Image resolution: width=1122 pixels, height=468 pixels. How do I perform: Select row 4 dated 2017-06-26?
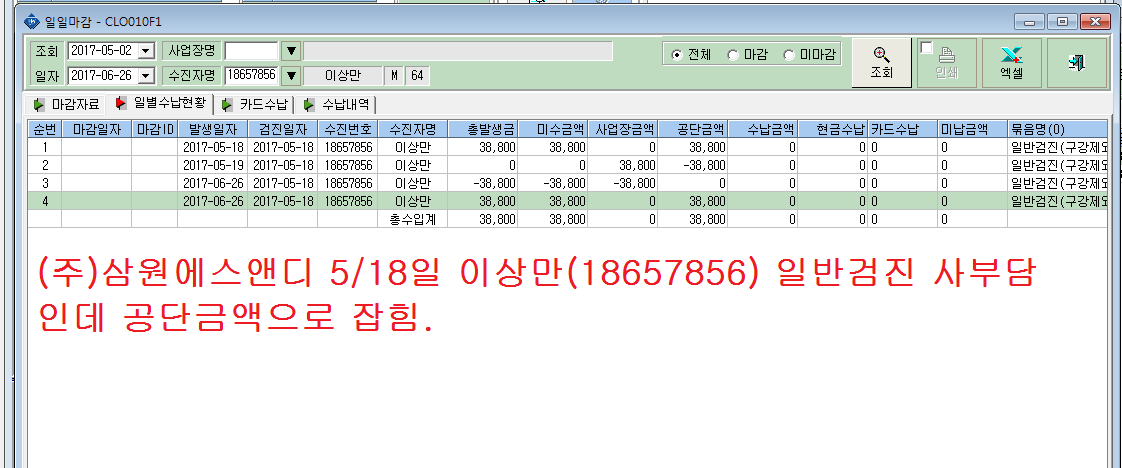[567, 201]
